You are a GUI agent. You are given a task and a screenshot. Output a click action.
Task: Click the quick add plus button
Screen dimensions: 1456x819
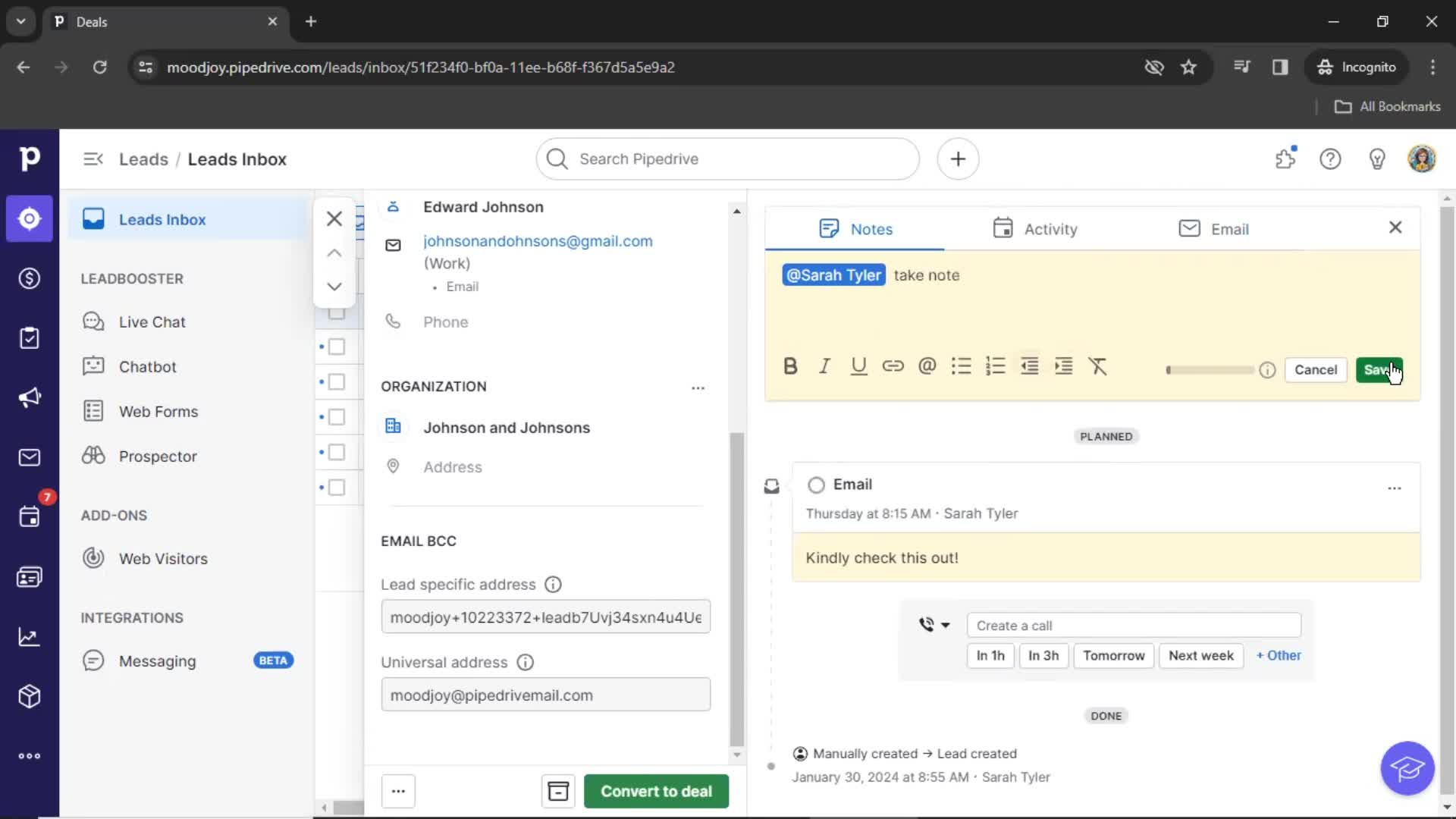958,159
